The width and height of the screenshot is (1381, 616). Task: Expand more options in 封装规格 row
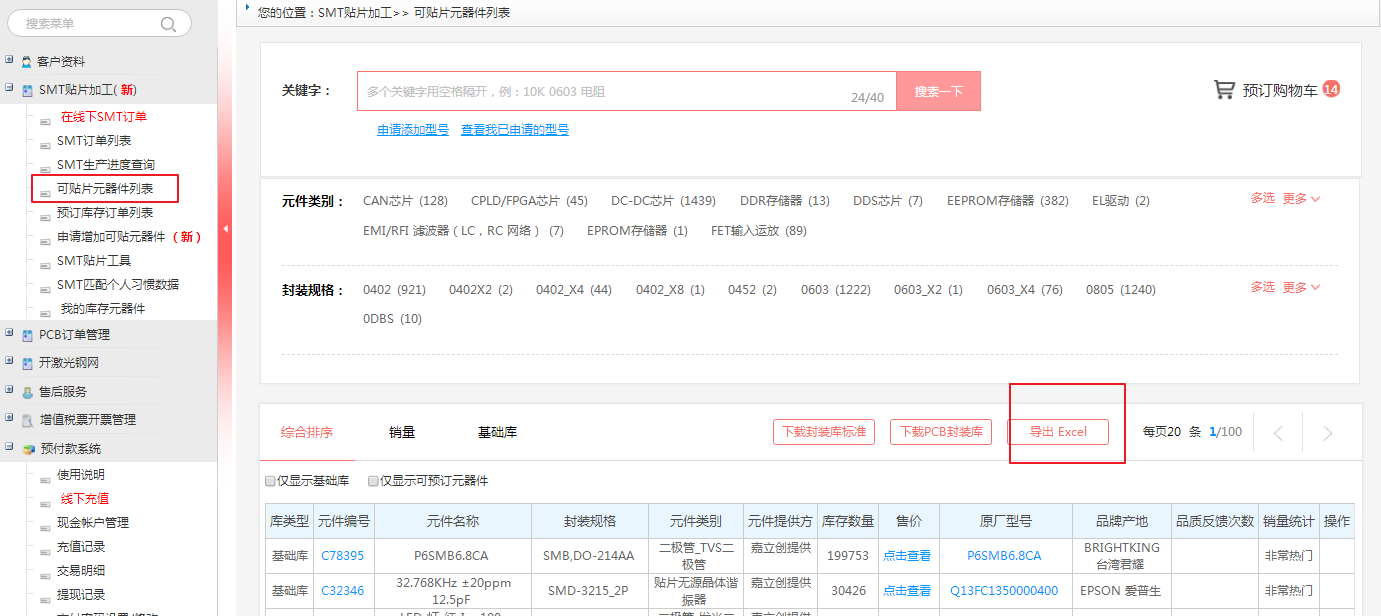[x=1301, y=287]
